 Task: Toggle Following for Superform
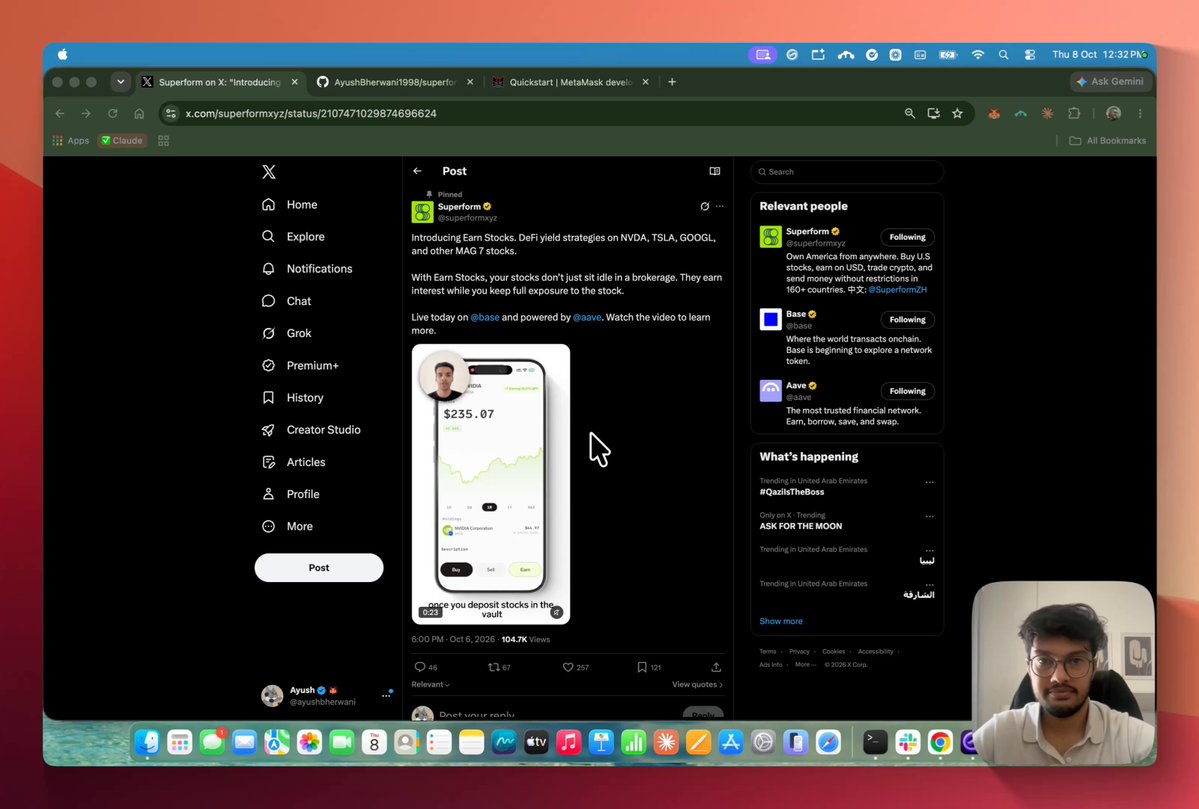(908, 237)
